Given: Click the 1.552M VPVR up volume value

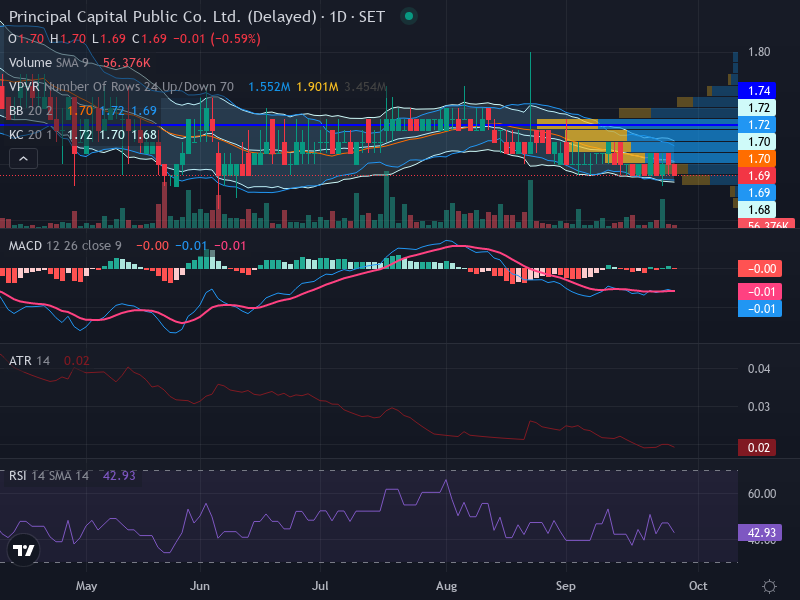Looking at the screenshot, I should [269, 87].
